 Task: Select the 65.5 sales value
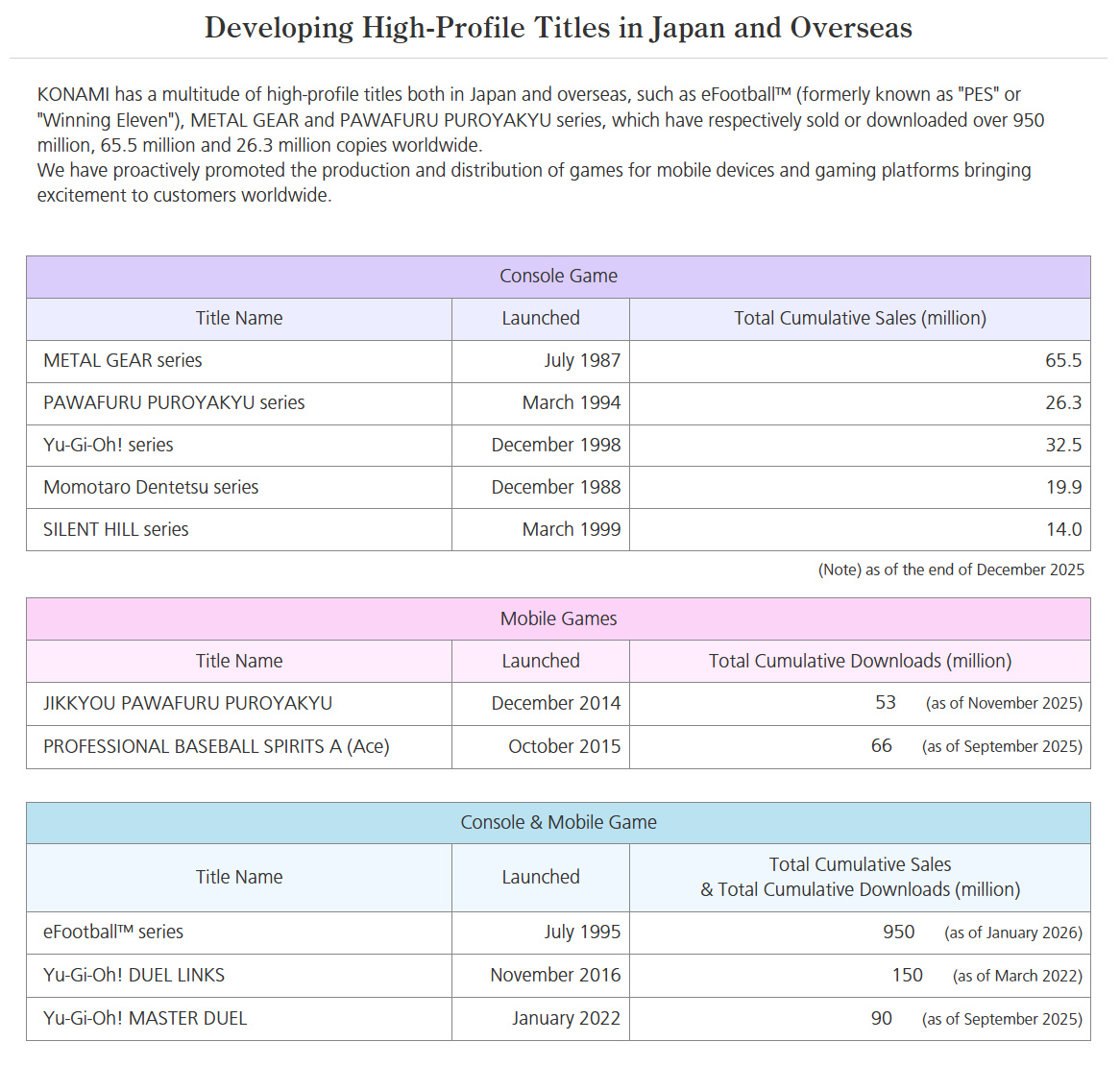click(1063, 360)
